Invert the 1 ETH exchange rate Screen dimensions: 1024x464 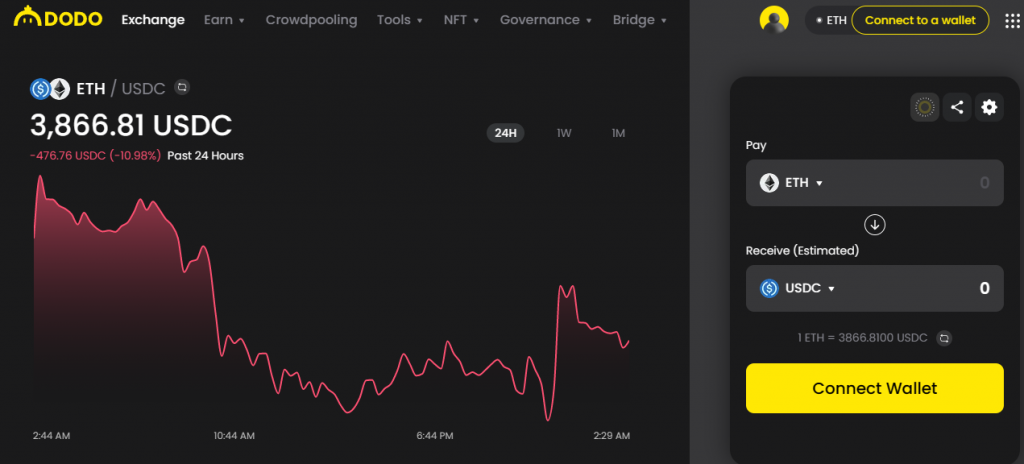click(x=945, y=339)
